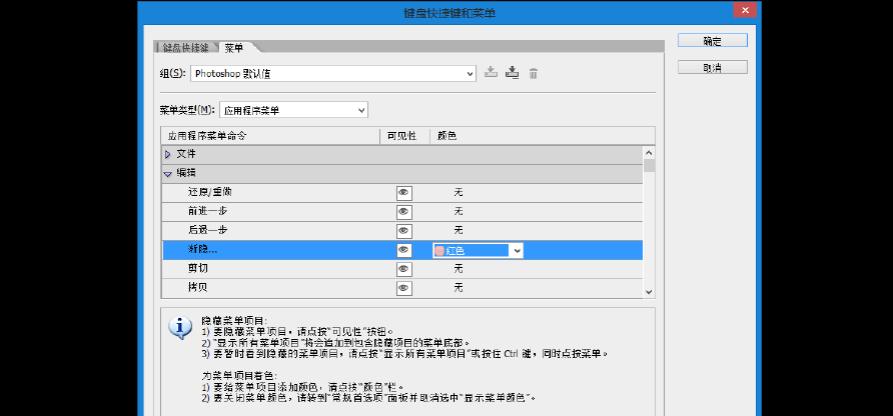Select the 前进一步 command row
The image size is (893, 416).
[403, 211]
